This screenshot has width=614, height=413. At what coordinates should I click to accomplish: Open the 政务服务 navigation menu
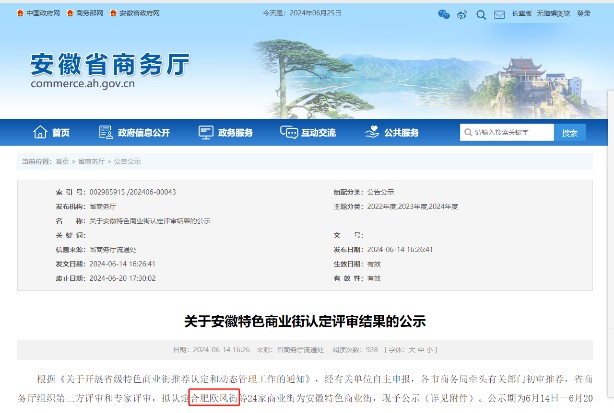coord(234,133)
